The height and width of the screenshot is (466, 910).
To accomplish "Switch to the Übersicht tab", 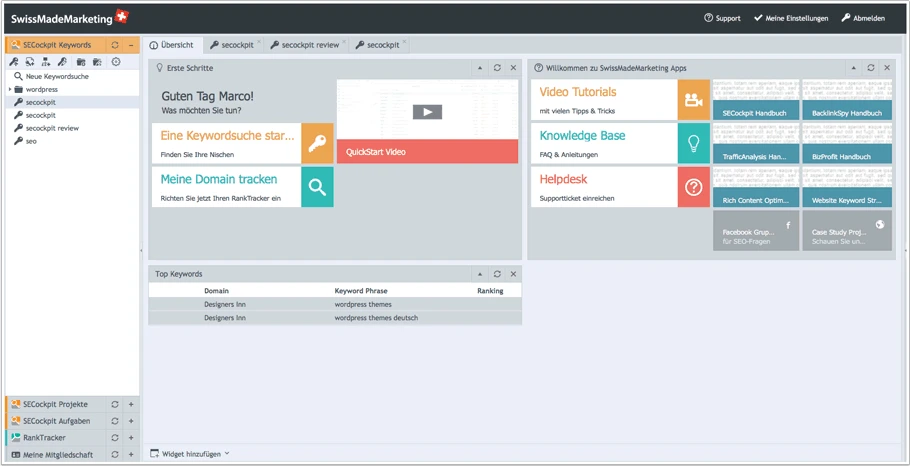I will point(172,45).
